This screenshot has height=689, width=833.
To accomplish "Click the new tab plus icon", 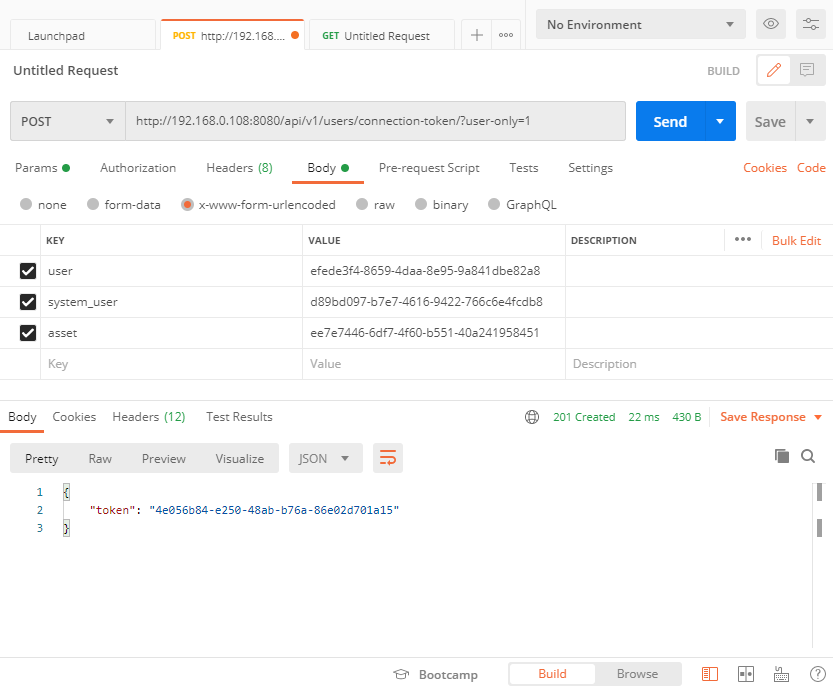I will click(477, 35).
